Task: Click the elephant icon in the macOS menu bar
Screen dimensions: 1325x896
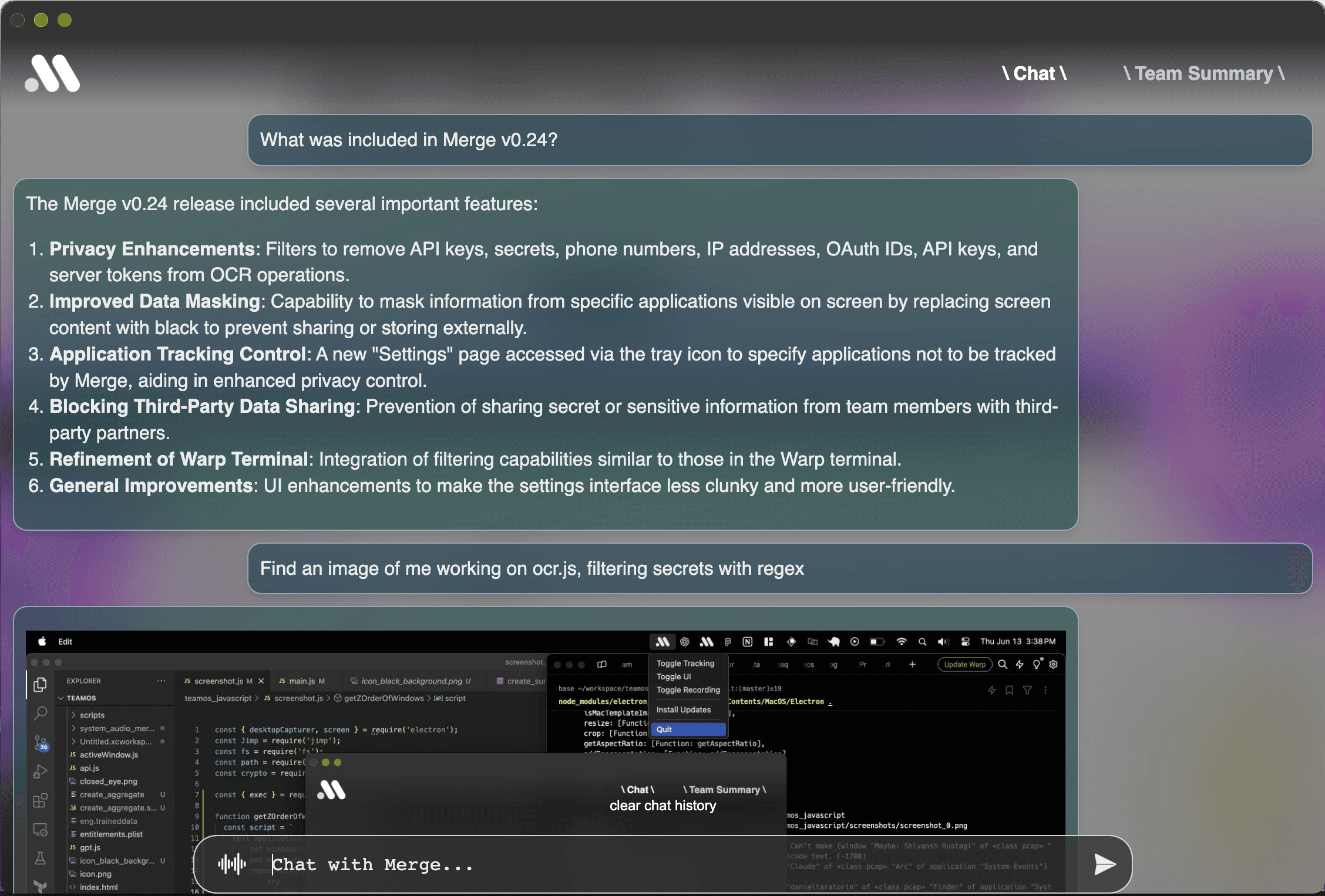Action: pos(834,642)
